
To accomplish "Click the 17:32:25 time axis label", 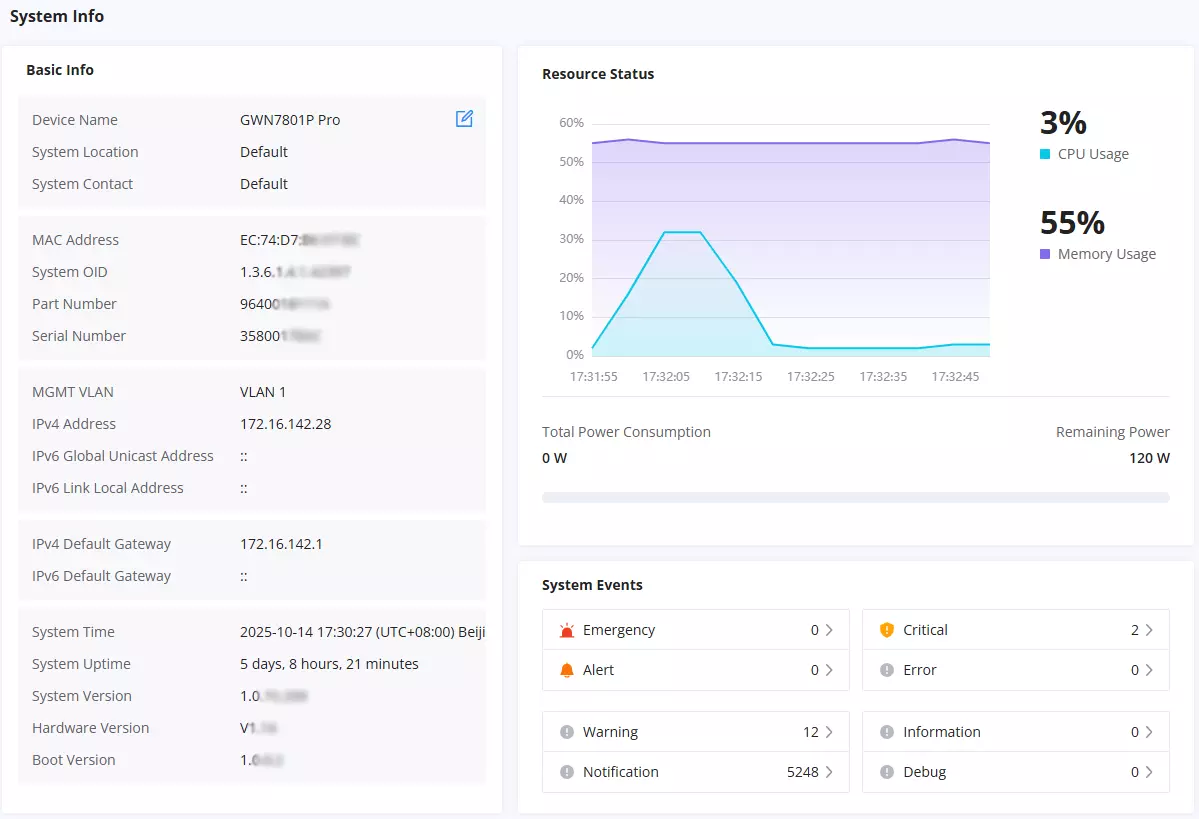I will pyautogui.click(x=811, y=376).
